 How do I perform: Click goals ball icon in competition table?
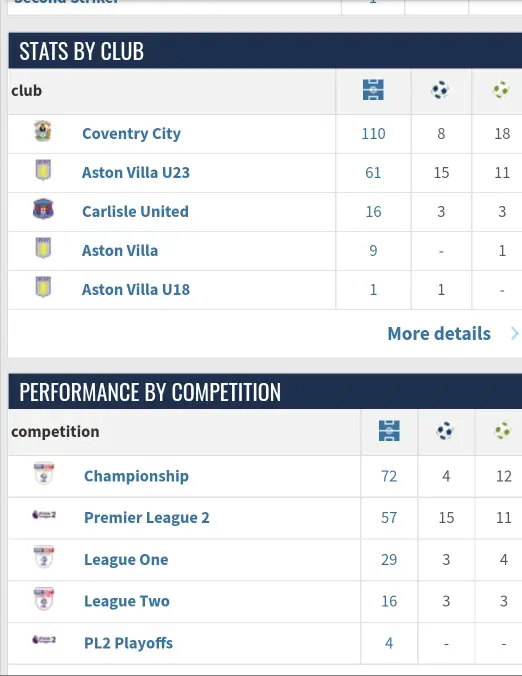445,431
